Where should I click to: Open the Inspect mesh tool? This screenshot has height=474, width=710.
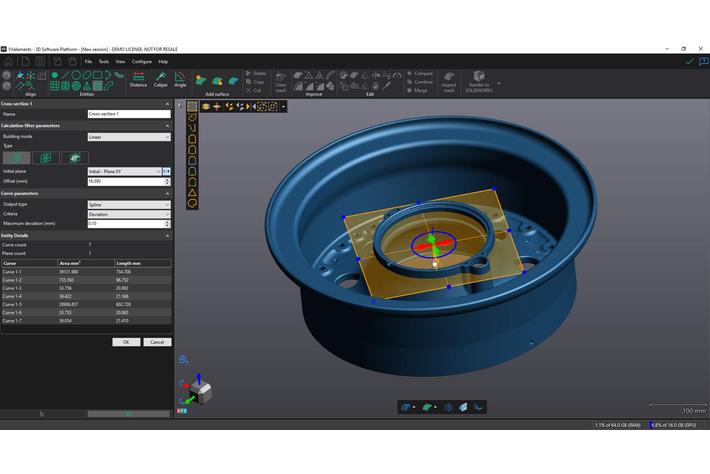click(x=449, y=80)
